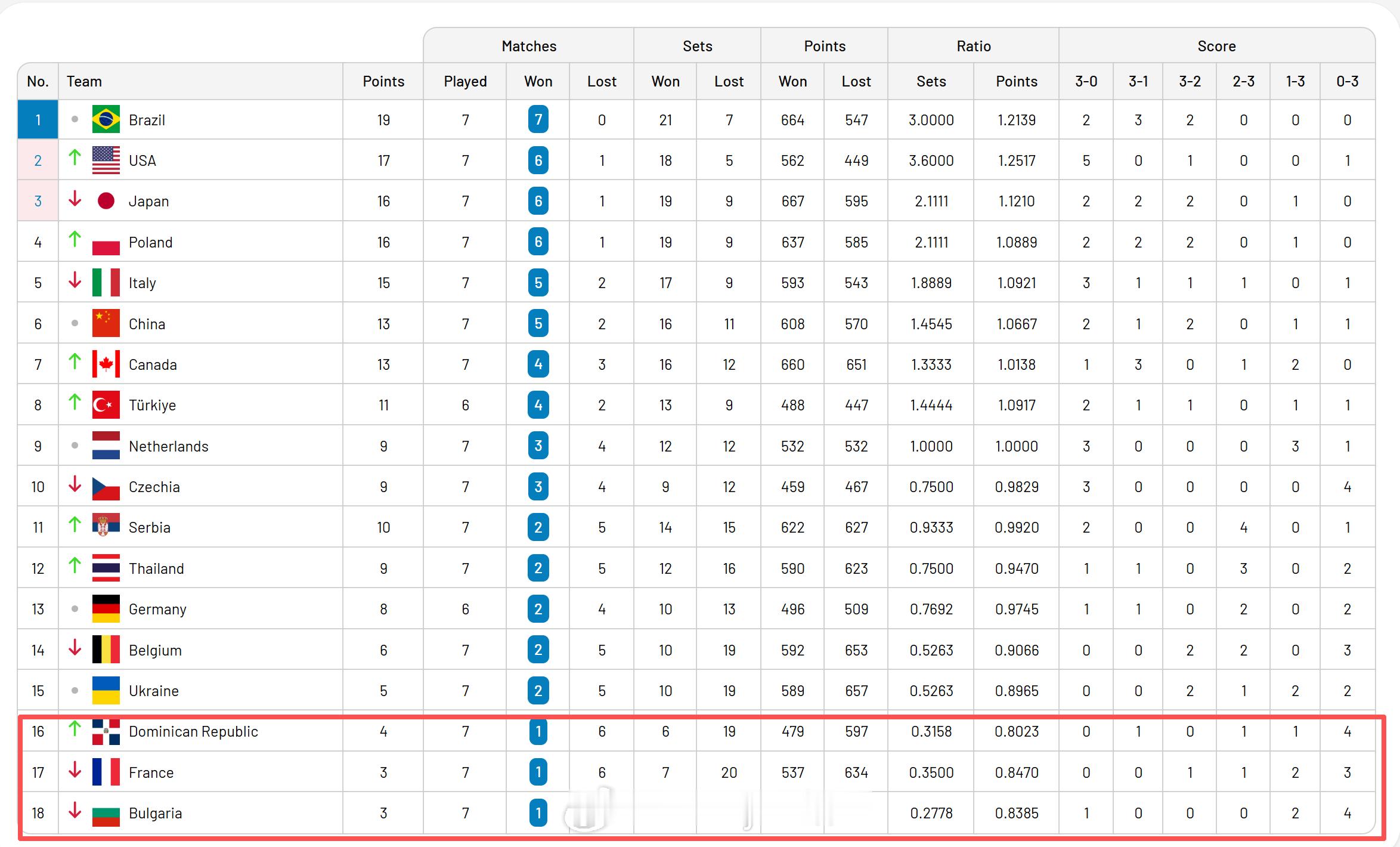The width and height of the screenshot is (1400, 847).
Task: Click the Poland flag icon
Action: (x=106, y=242)
